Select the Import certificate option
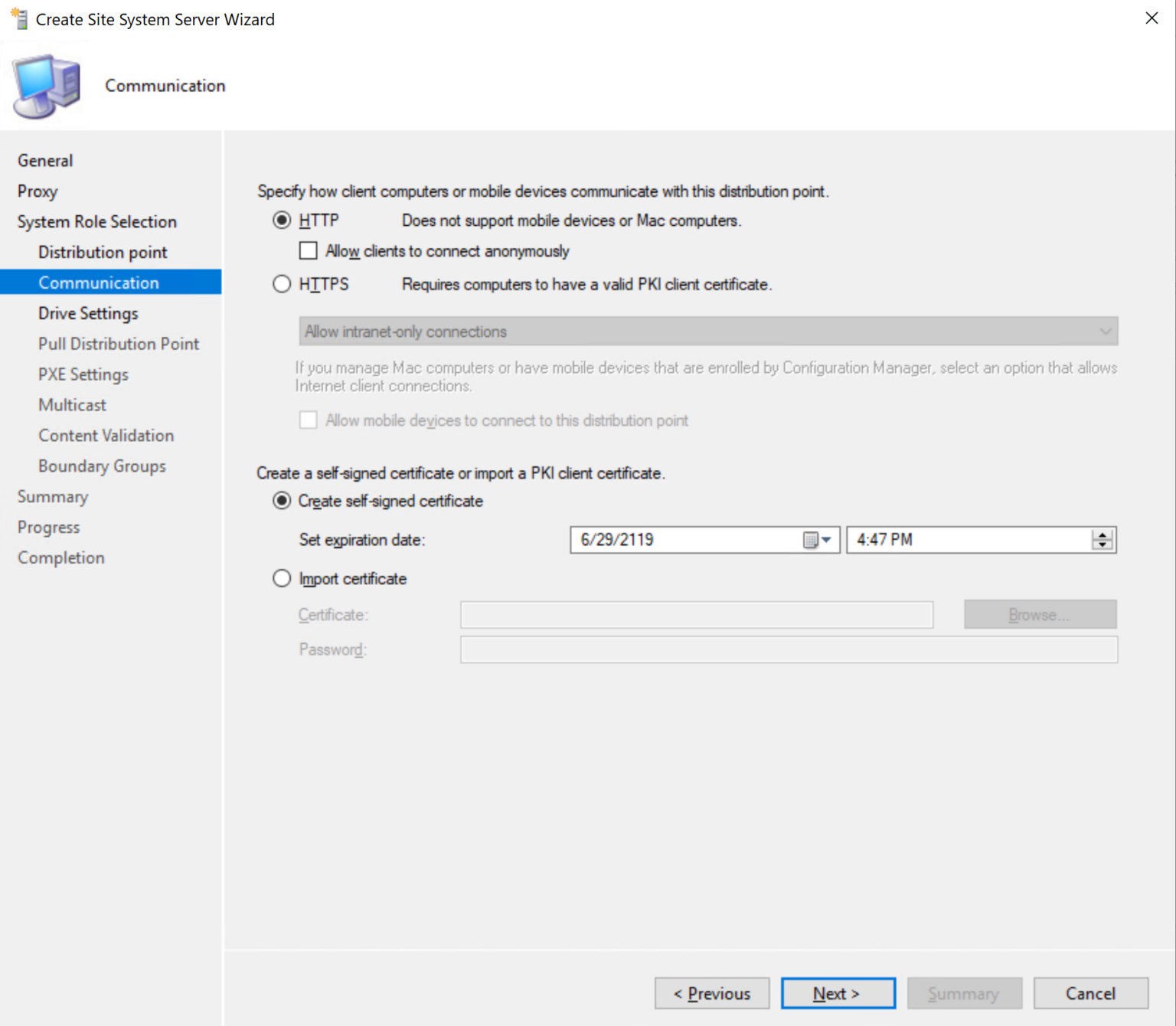The image size is (1176, 1026). click(282, 578)
